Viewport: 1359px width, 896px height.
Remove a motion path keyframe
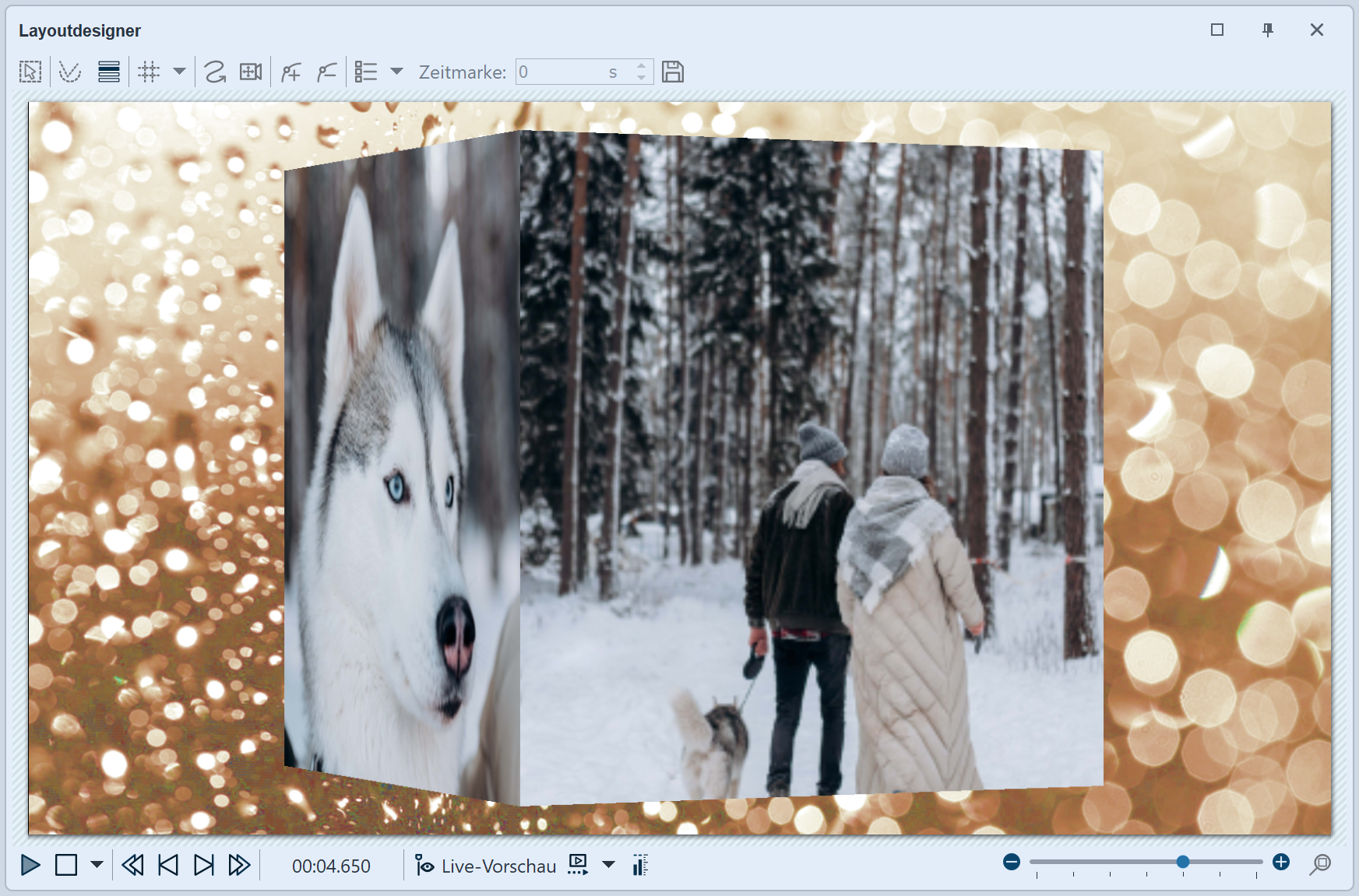point(327,72)
